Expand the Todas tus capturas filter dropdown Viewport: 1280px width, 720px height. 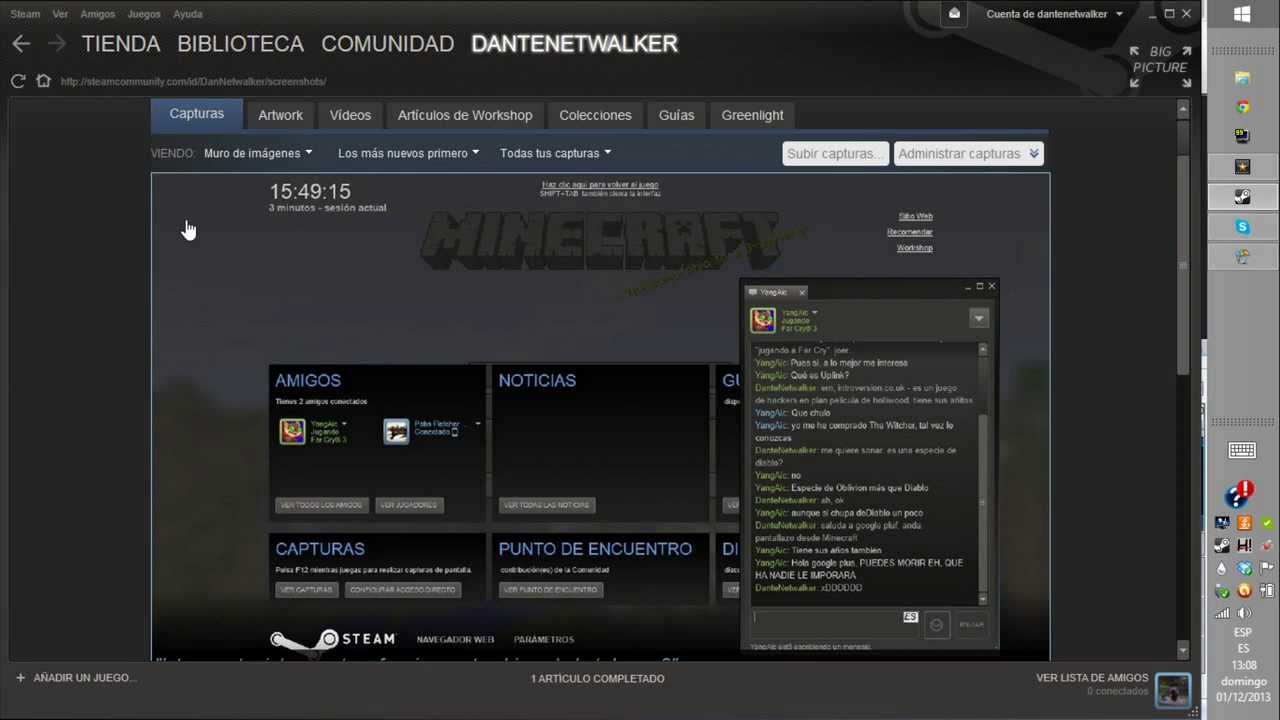555,153
